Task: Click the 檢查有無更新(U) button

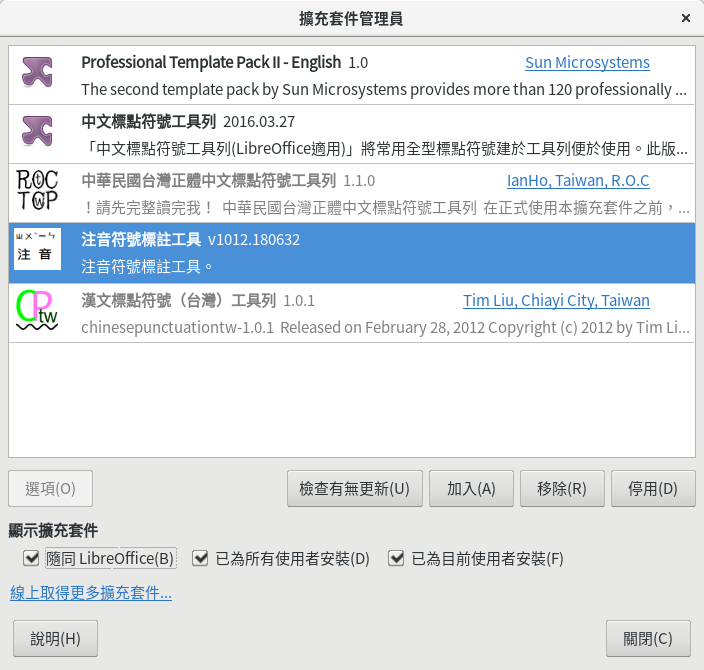Action: click(355, 489)
